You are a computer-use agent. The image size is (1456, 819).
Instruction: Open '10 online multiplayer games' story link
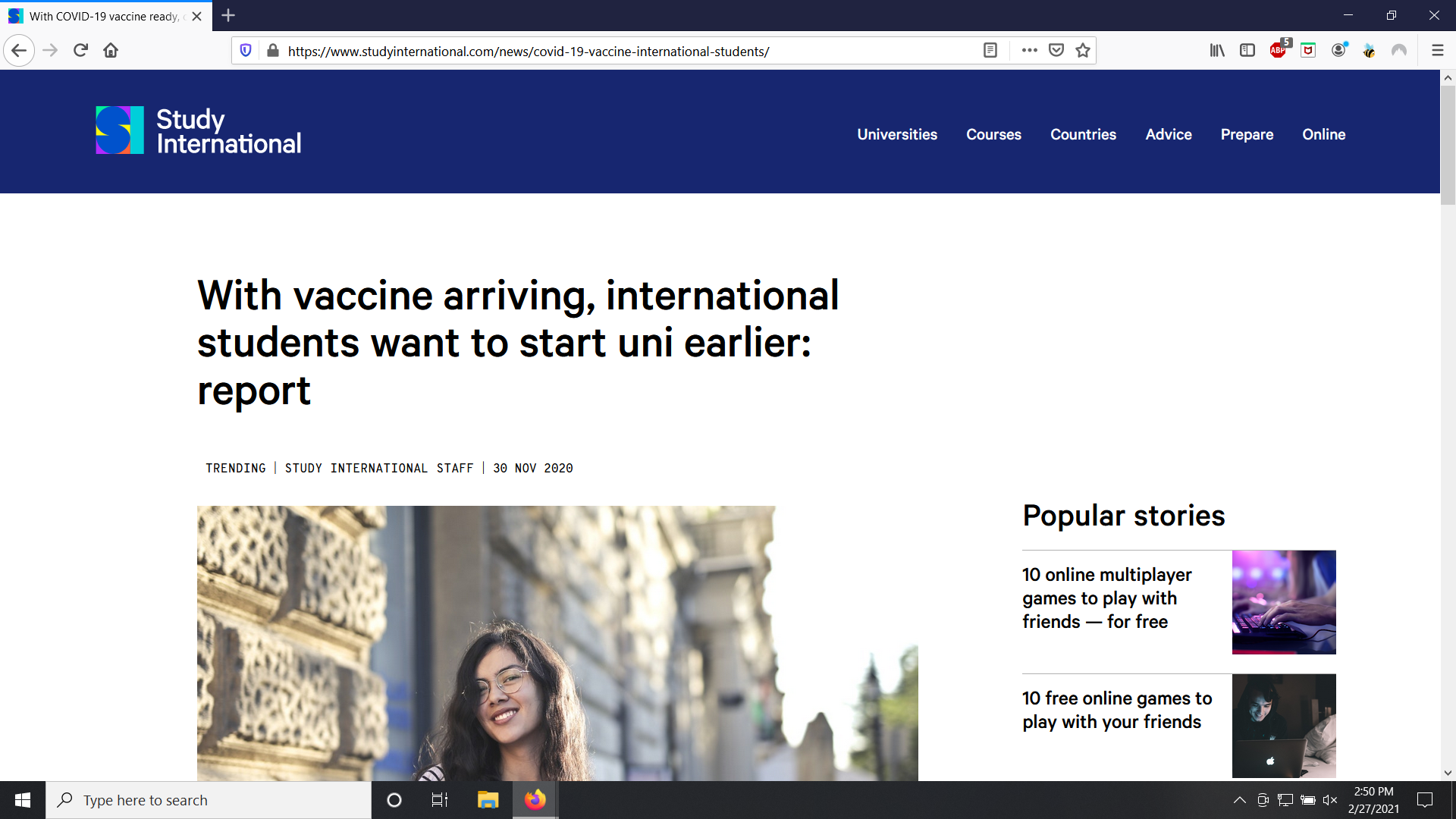[1106, 598]
